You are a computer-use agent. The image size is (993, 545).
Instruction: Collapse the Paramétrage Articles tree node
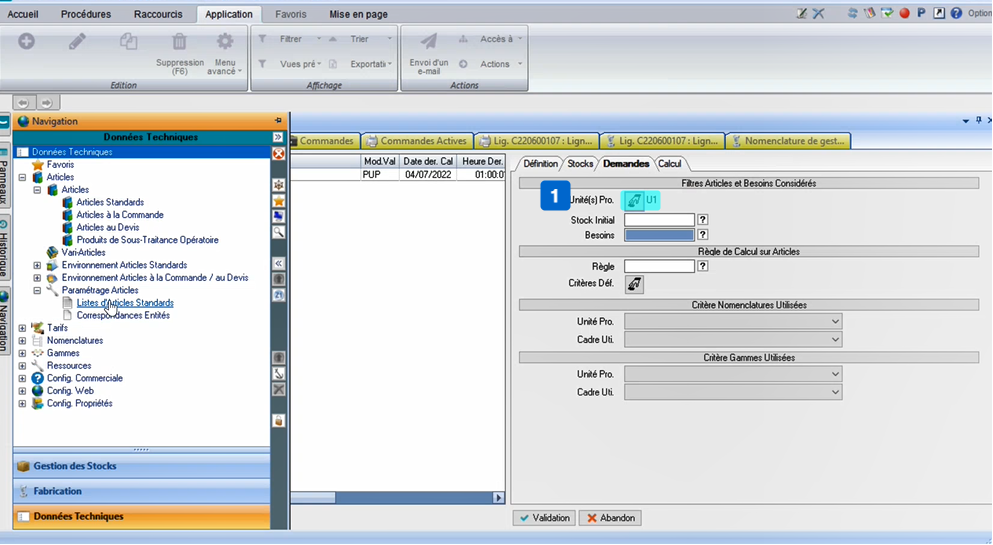click(37, 290)
